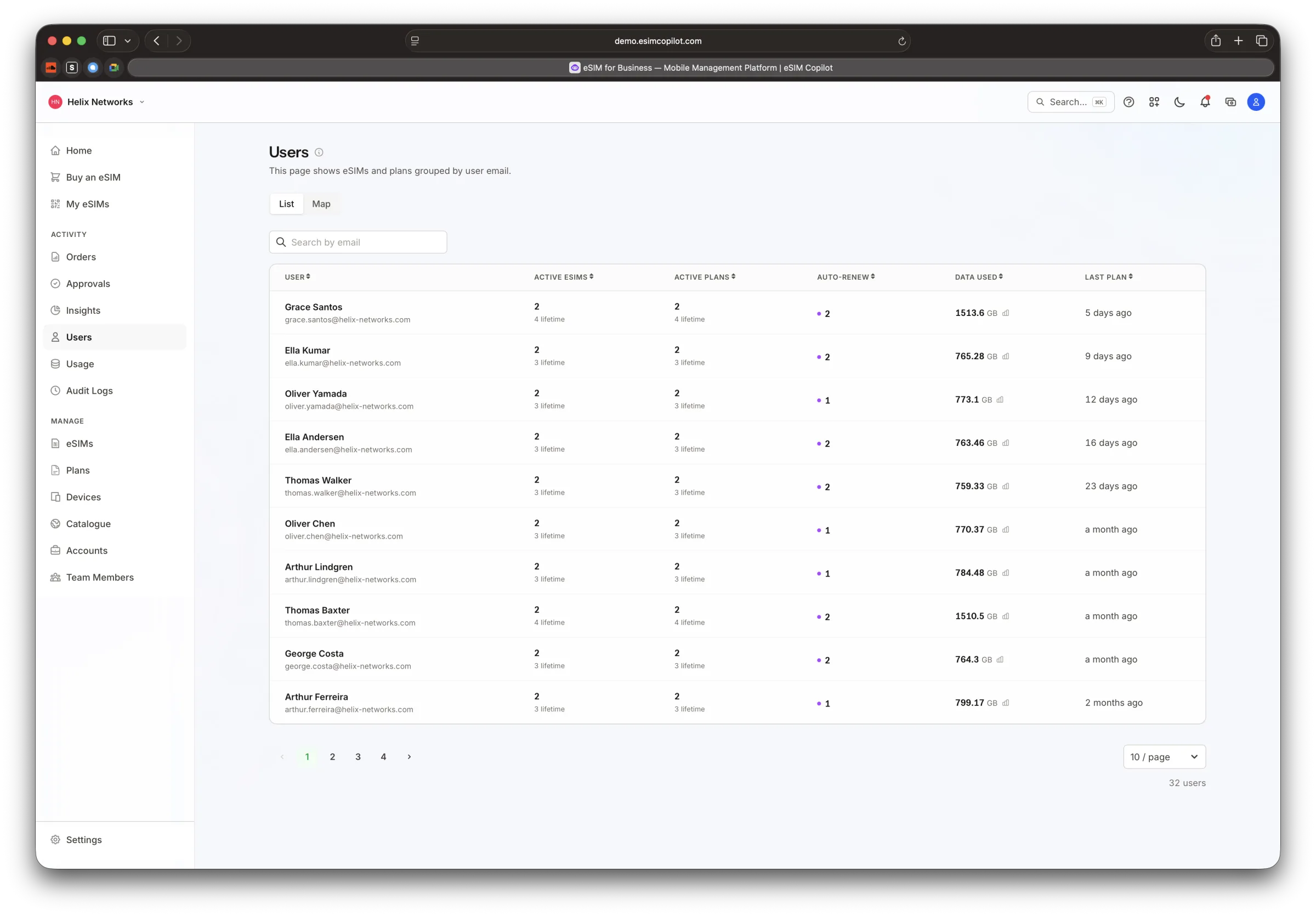Reload the page in Safari
The width and height of the screenshot is (1316, 916).
point(901,41)
